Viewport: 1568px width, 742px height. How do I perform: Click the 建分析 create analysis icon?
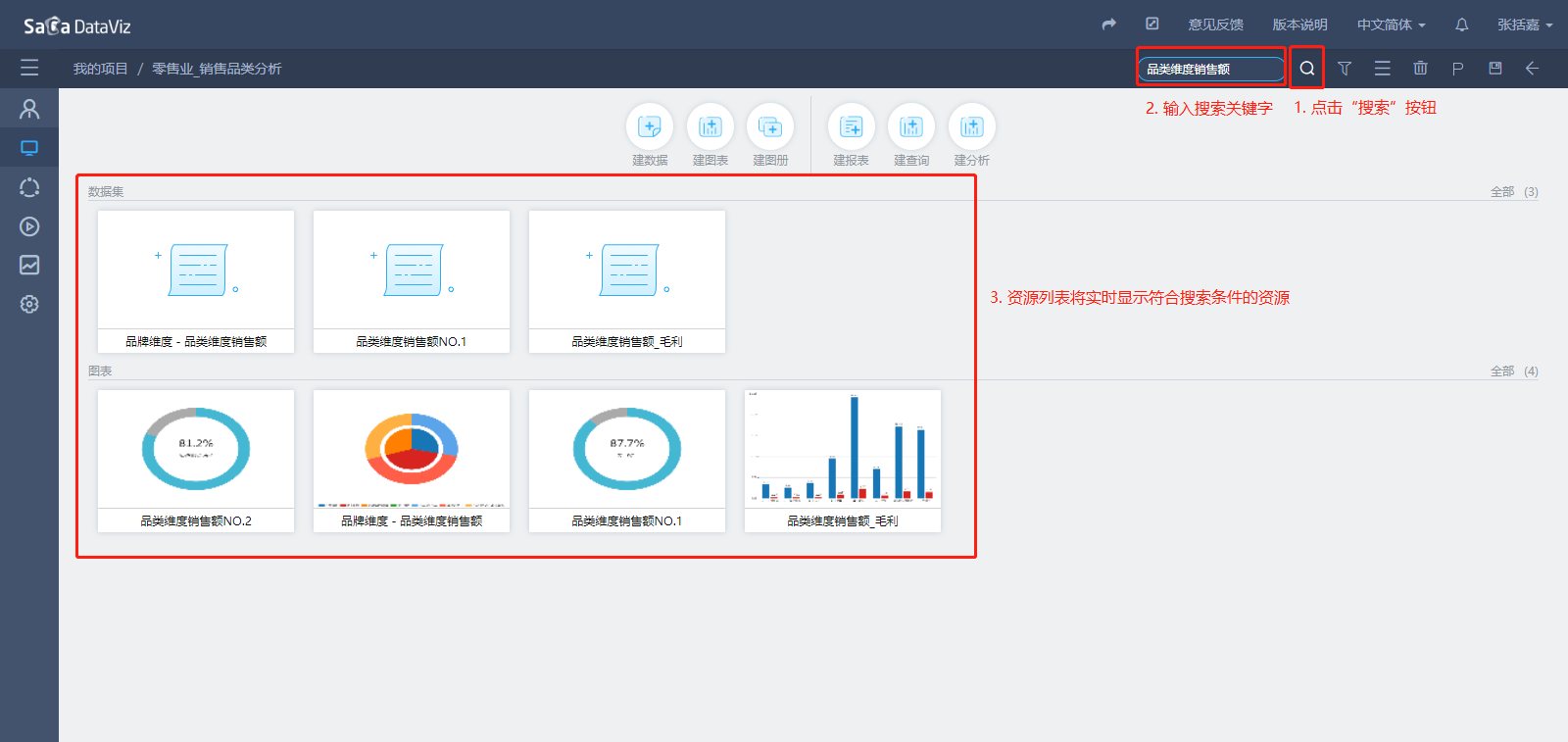click(972, 126)
